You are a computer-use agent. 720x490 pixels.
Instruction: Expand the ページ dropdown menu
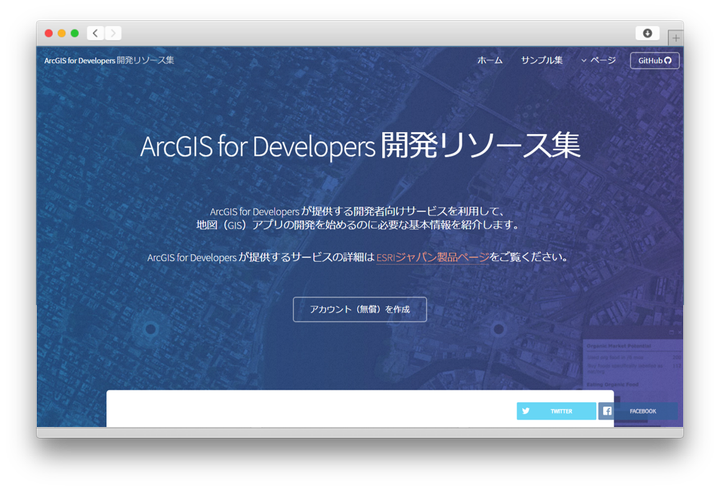coord(598,60)
